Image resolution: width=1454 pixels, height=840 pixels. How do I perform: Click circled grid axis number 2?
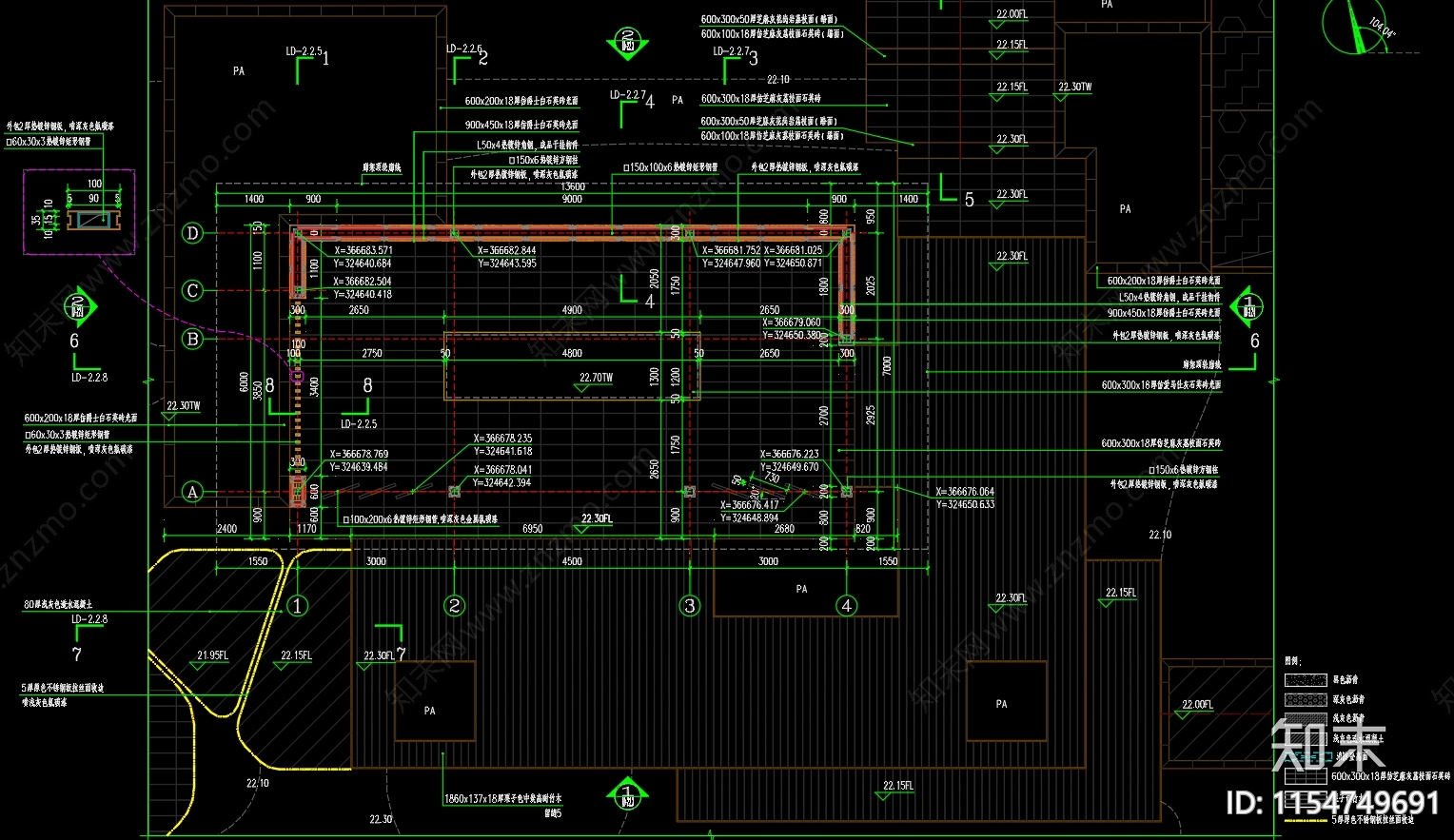pyautogui.click(x=454, y=605)
